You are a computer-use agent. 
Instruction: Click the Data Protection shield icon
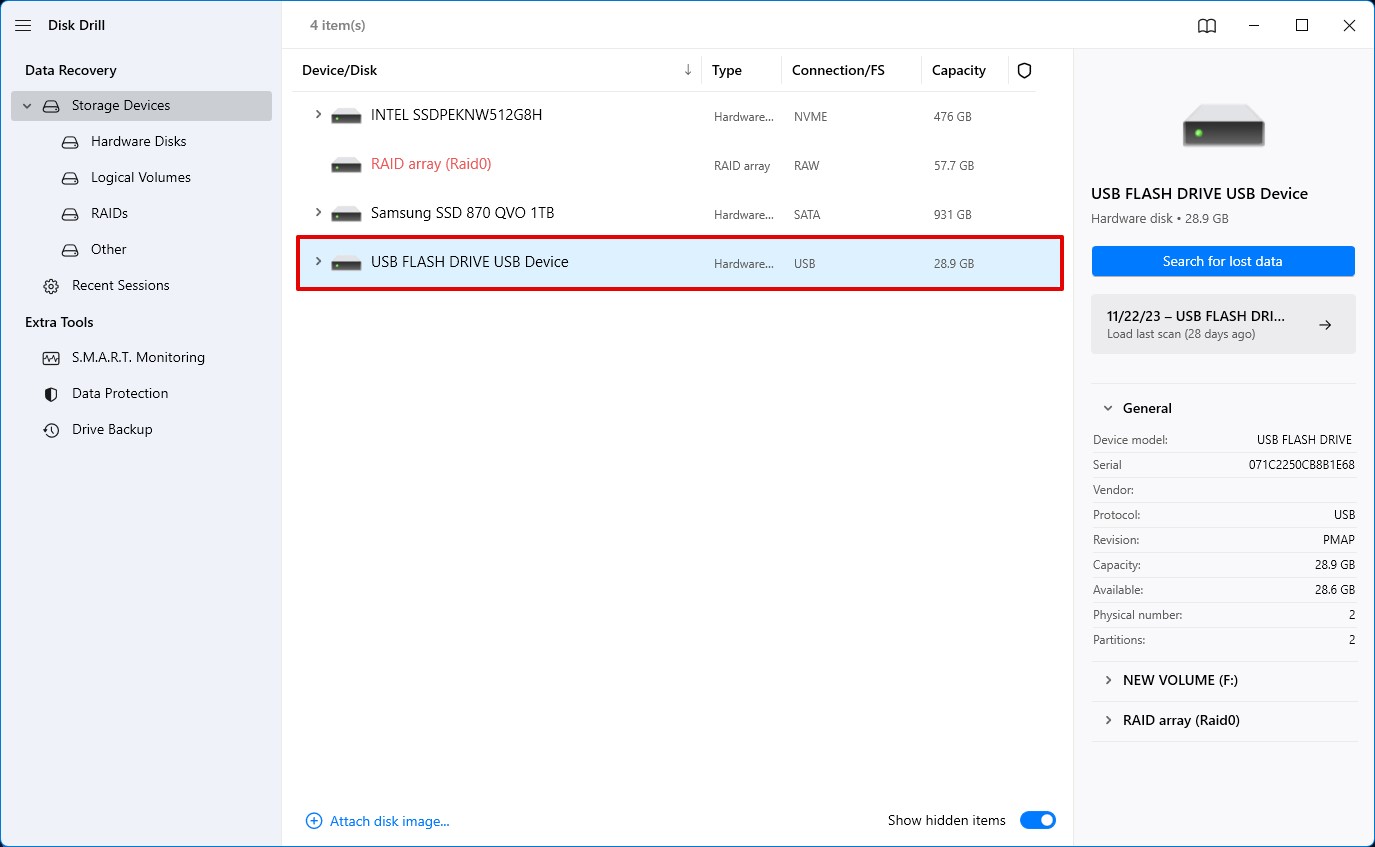(x=51, y=394)
